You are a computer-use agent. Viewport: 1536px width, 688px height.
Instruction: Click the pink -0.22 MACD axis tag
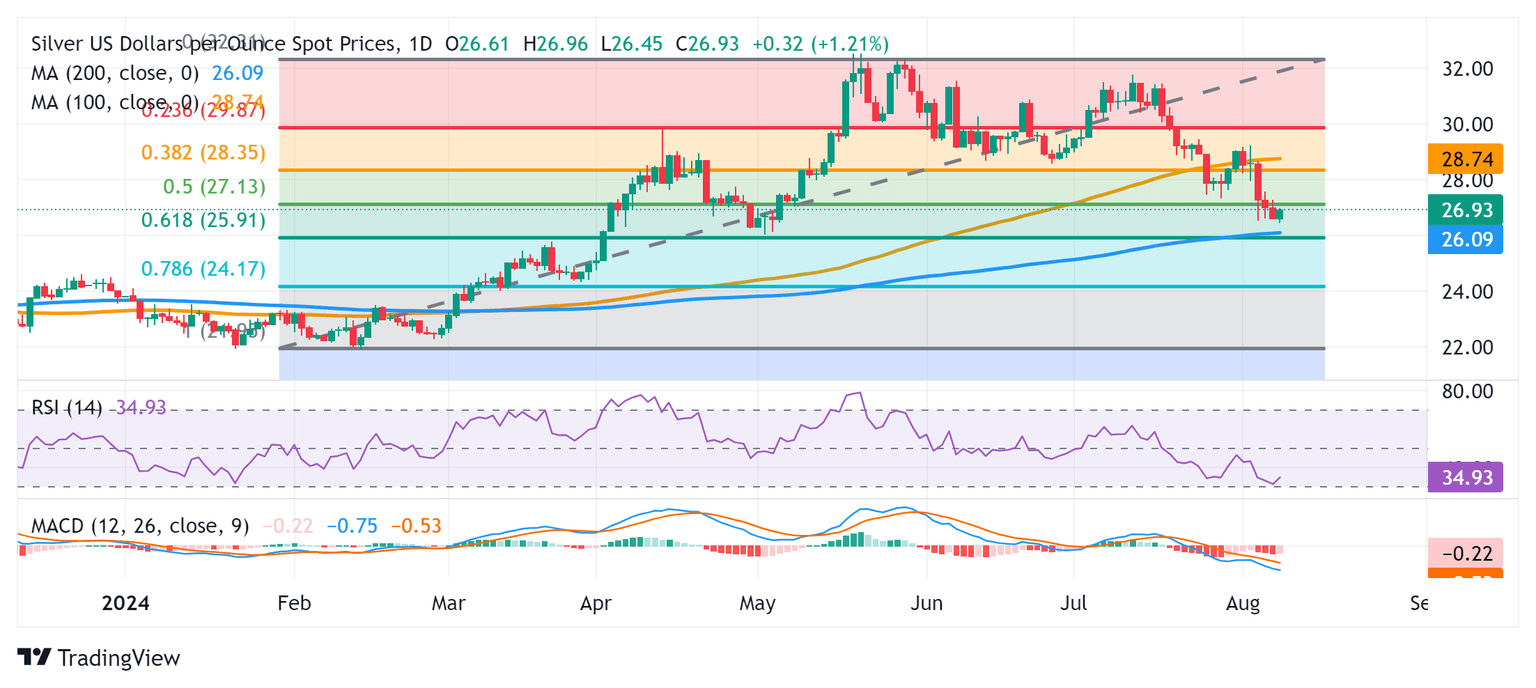pos(1468,553)
